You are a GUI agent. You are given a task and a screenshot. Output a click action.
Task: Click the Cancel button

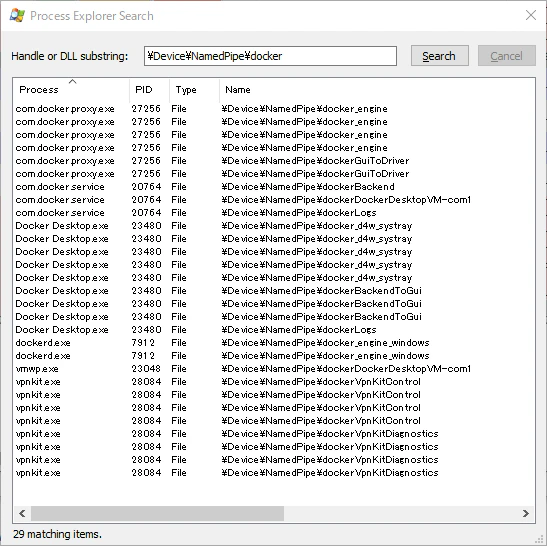click(x=507, y=56)
